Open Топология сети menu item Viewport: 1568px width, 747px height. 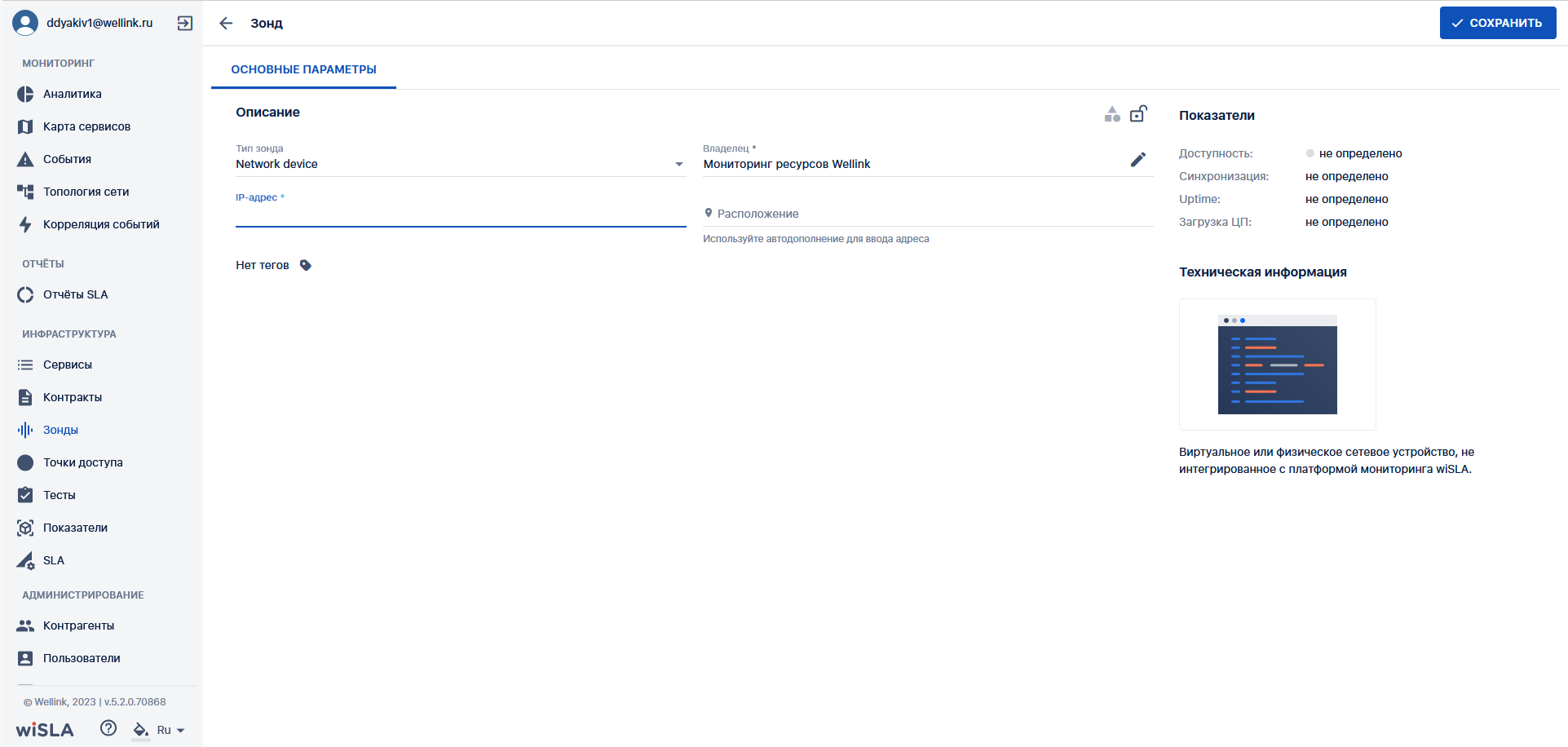click(x=86, y=192)
